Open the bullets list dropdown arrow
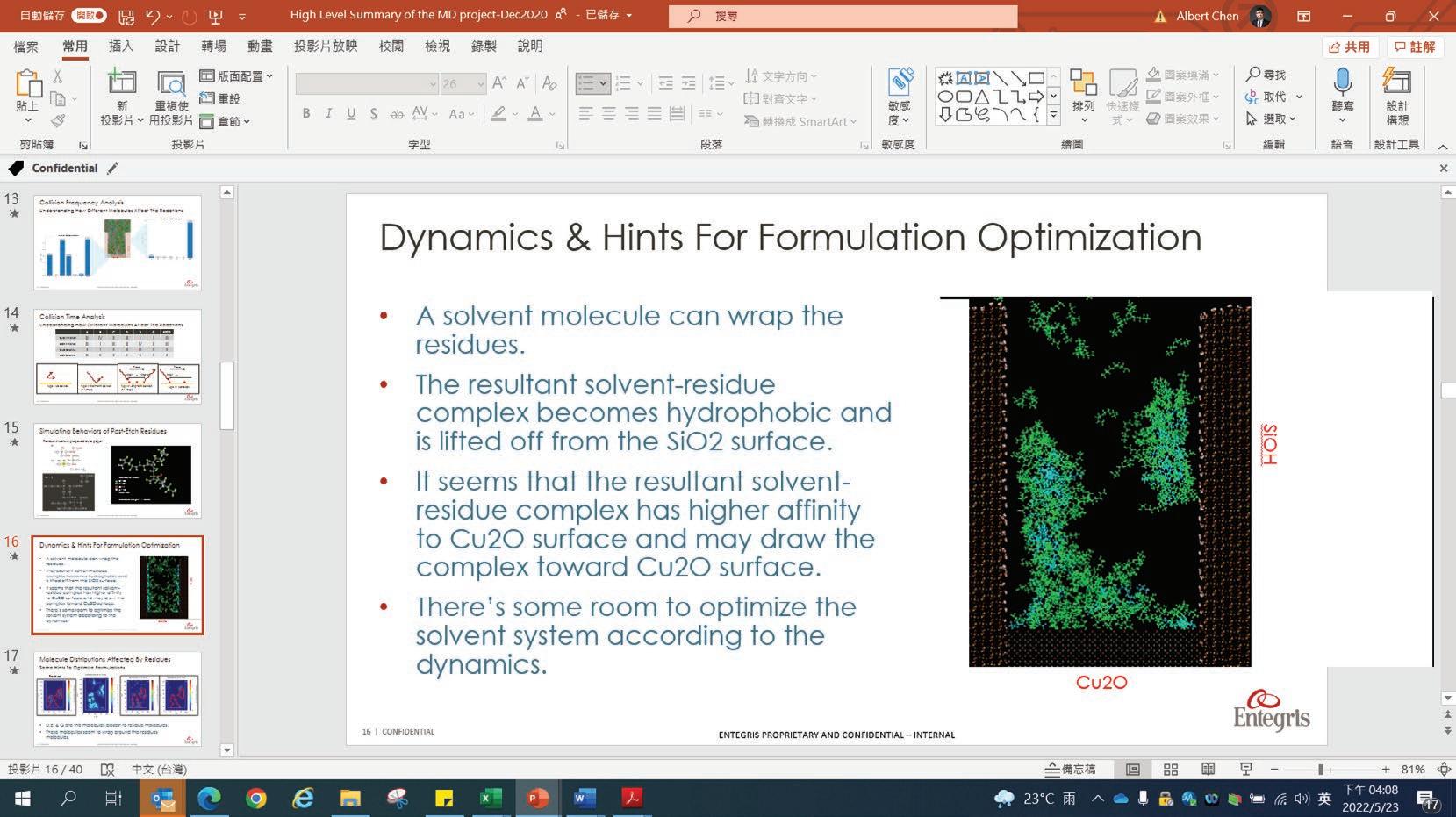This screenshot has height=817, width=1456. [x=603, y=84]
